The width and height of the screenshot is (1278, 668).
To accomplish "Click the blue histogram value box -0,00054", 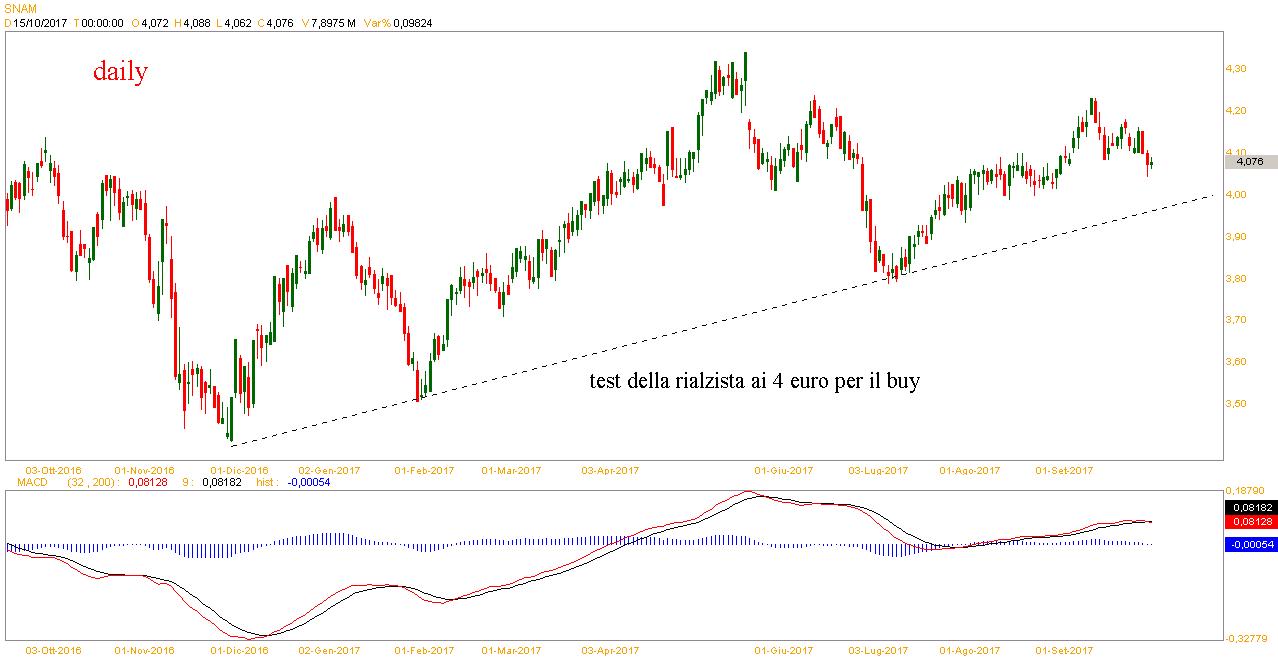I will 1249,544.
